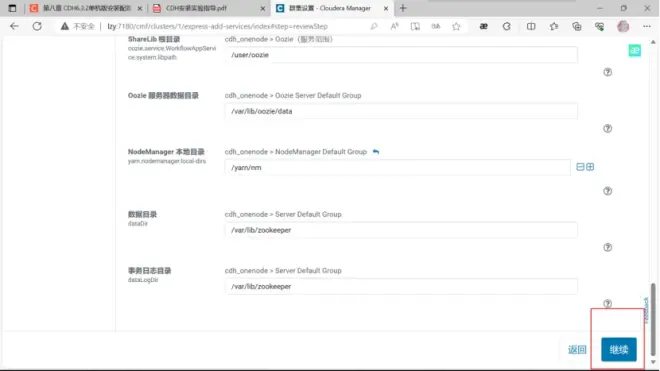Close the Cloudera Manager tab
660x371 pixels.
pyautogui.click(x=386, y=8)
